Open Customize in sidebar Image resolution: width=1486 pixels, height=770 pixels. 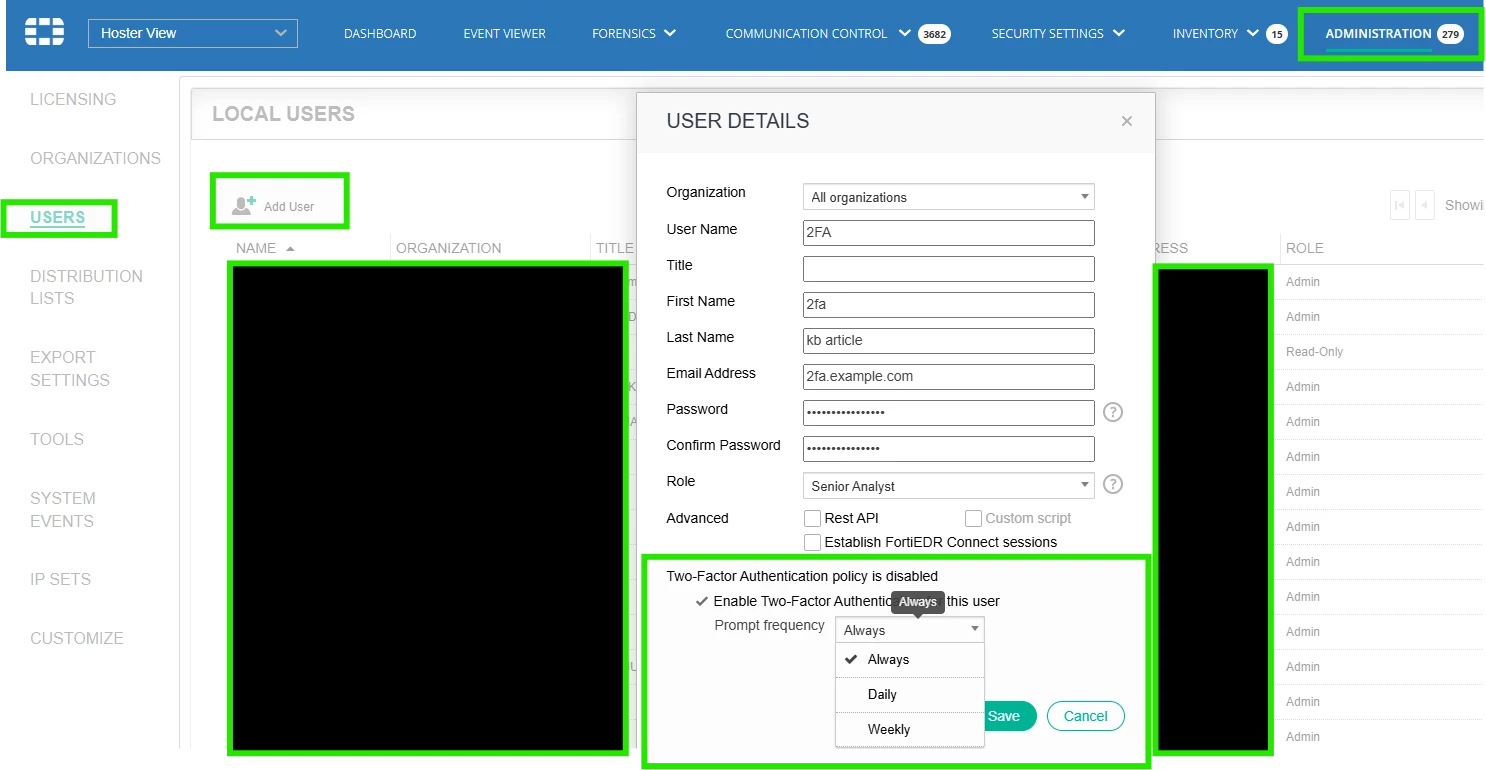[x=77, y=638]
